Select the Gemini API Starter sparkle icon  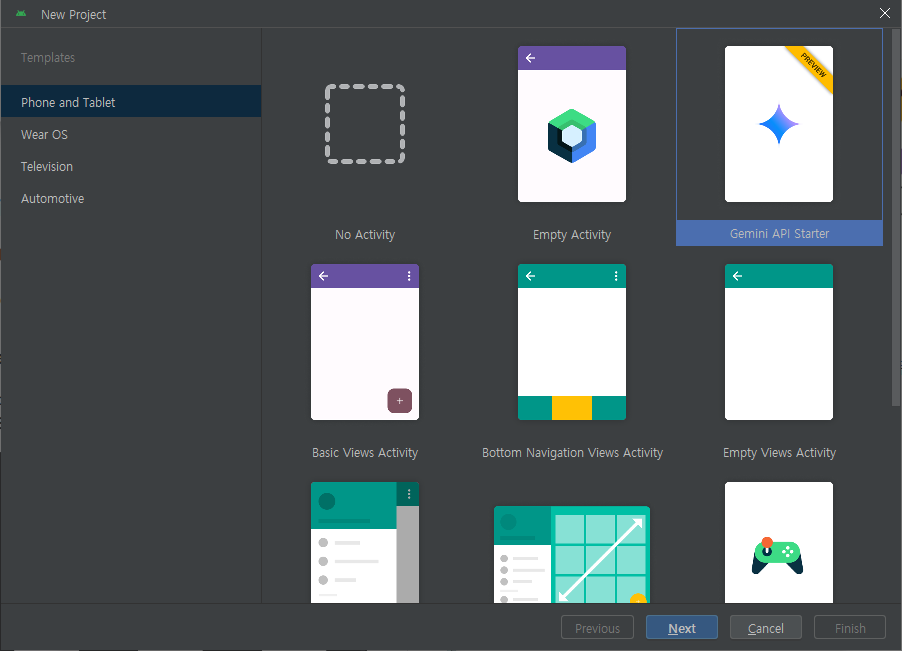click(x=779, y=122)
